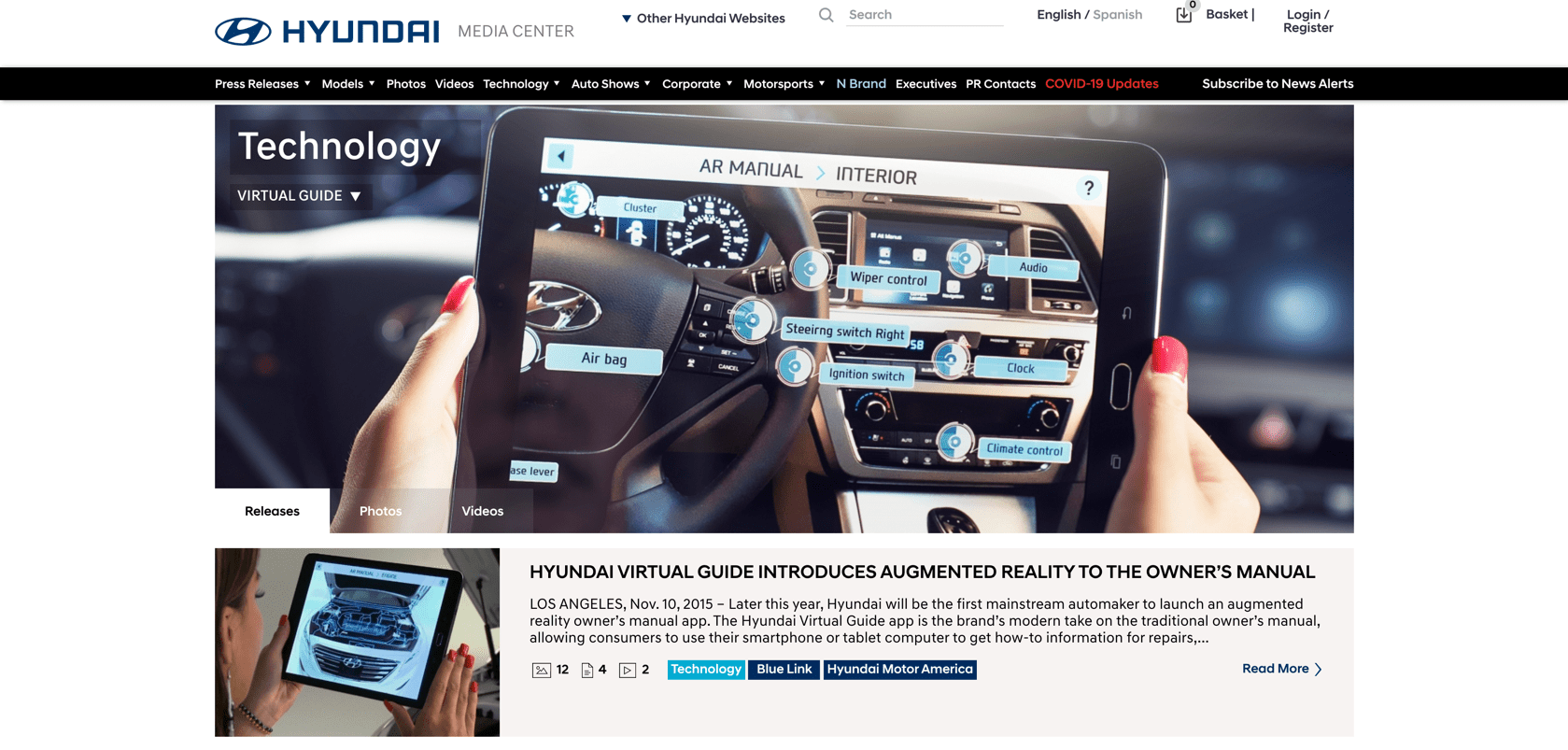This screenshot has height=750, width=1568.
Task: Click Subscribe to News Alerts
Action: click(x=1278, y=84)
